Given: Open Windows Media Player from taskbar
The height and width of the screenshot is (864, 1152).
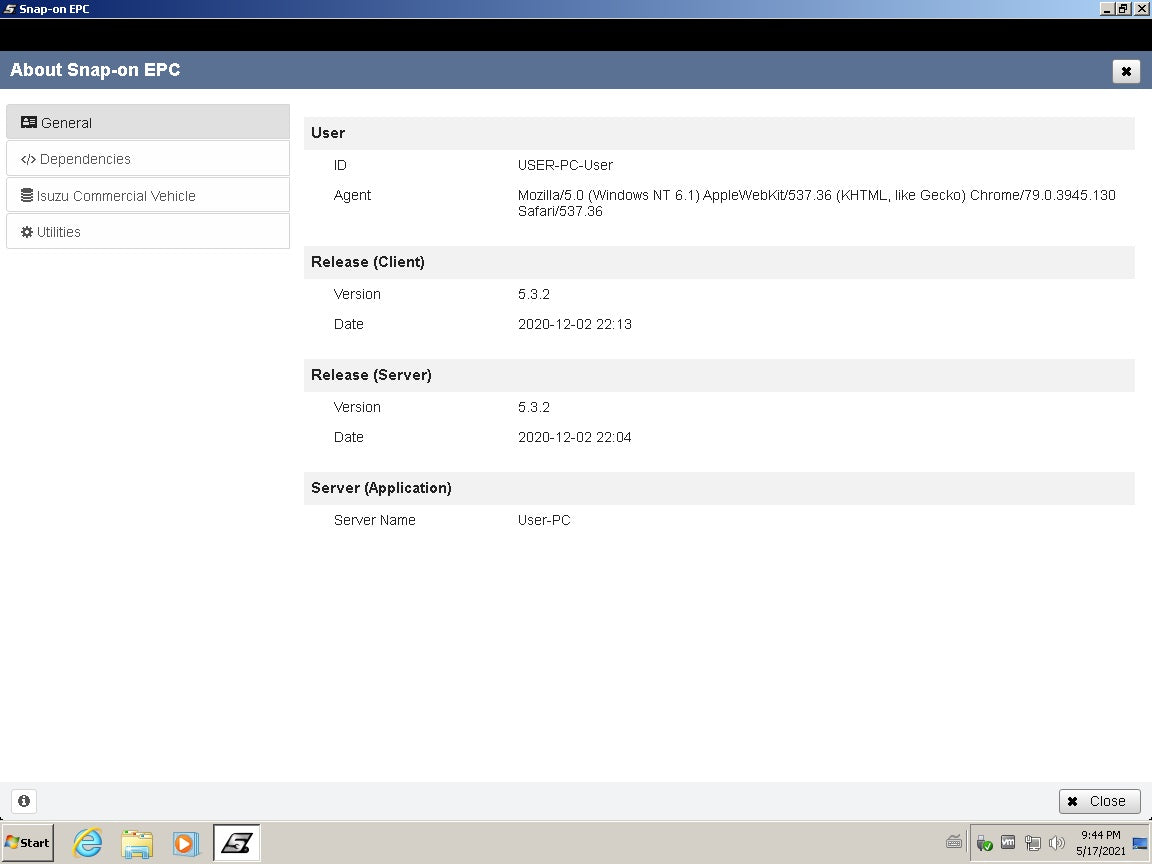Looking at the screenshot, I should (186, 843).
